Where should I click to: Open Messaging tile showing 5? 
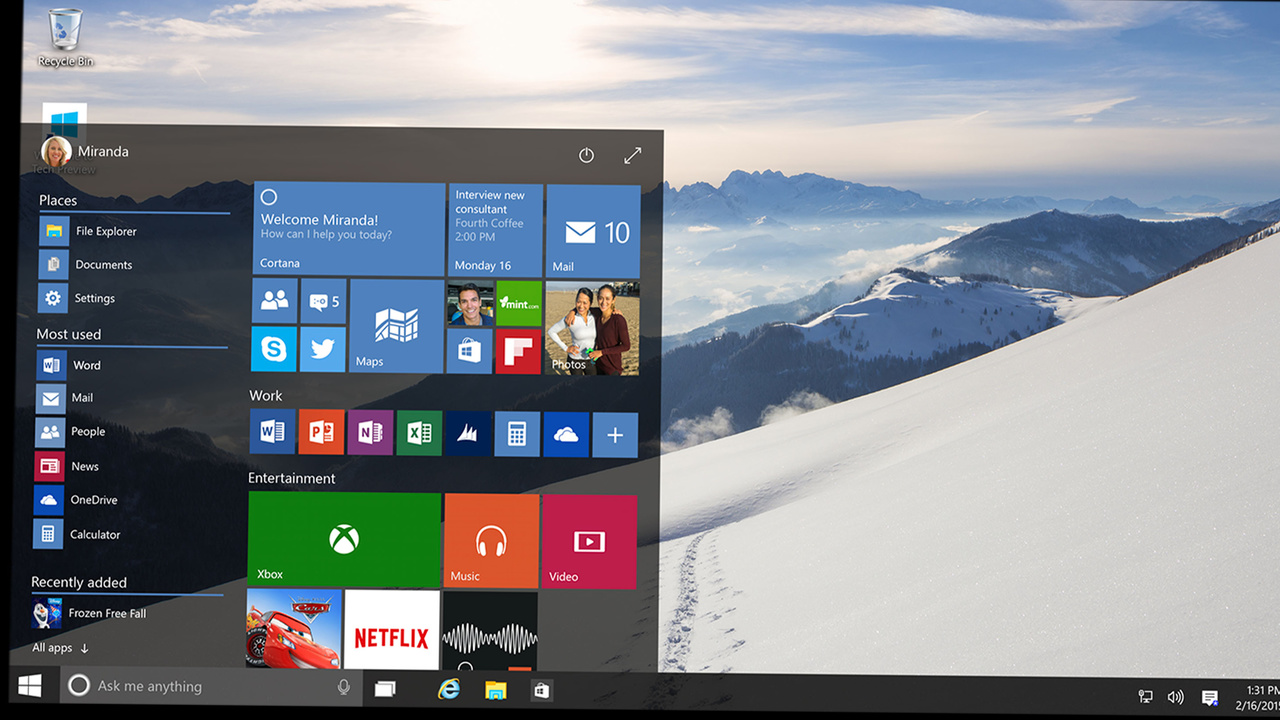(323, 301)
